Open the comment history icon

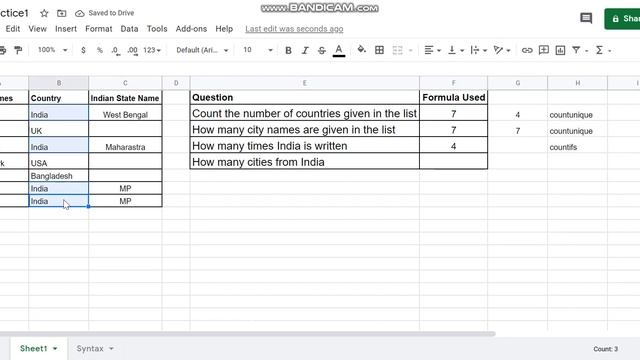[x=586, y=18]
